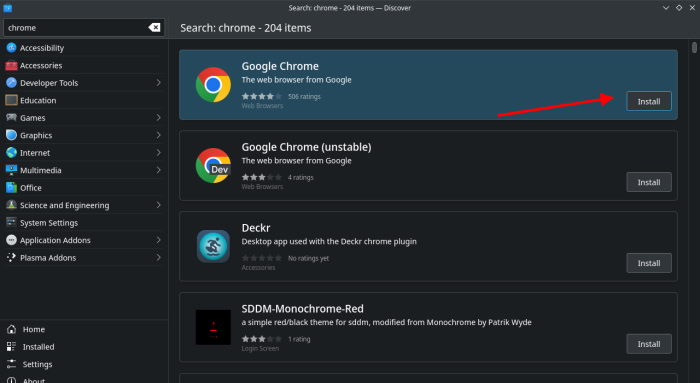This screenshot has width=700, height=383.
Task: Click the Settings text label
Action: click(38, 364)
